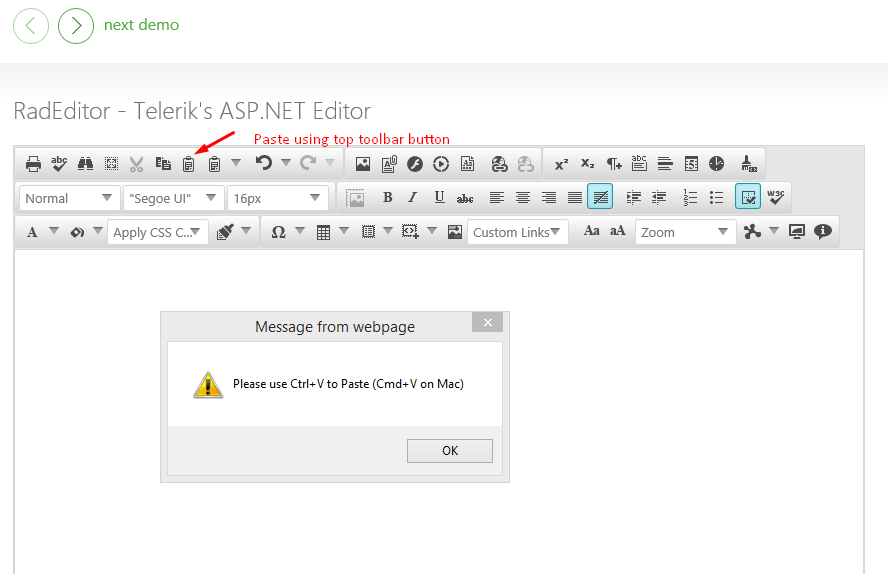Align text left
Screen dimensions: 888x574
497,198
